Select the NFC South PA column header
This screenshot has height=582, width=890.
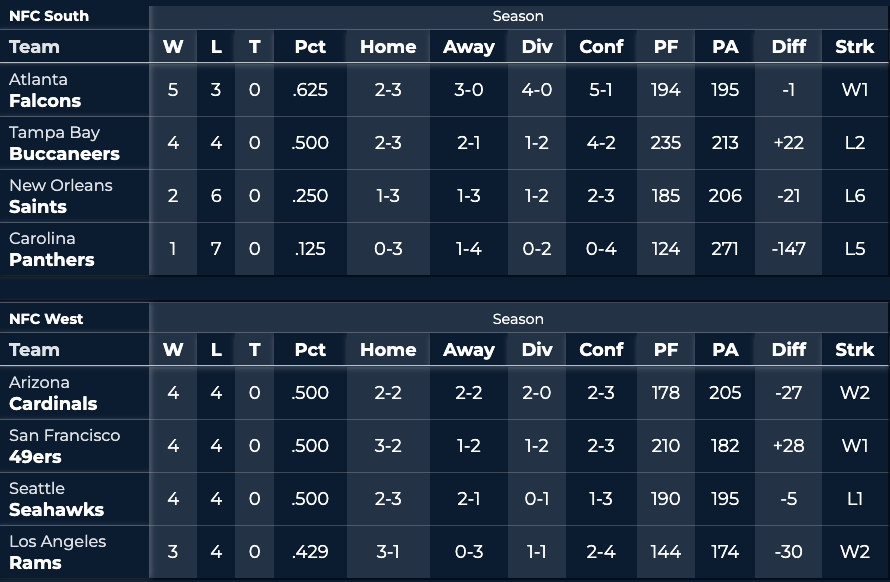coord(725,46)
